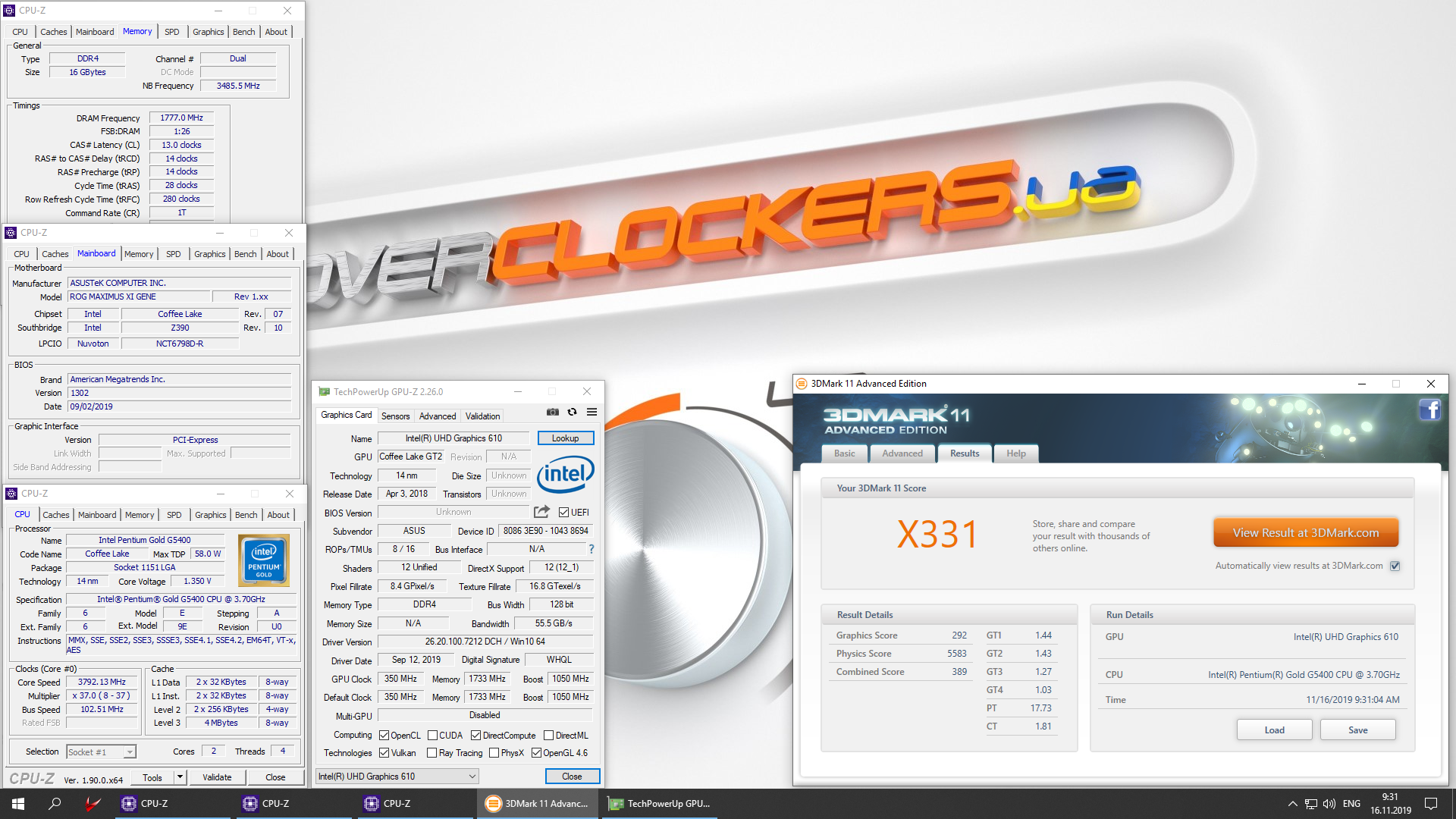Click the Driver Version field in GPU-Z
The image size is (1456, 819).
click(x=485, y=642)
